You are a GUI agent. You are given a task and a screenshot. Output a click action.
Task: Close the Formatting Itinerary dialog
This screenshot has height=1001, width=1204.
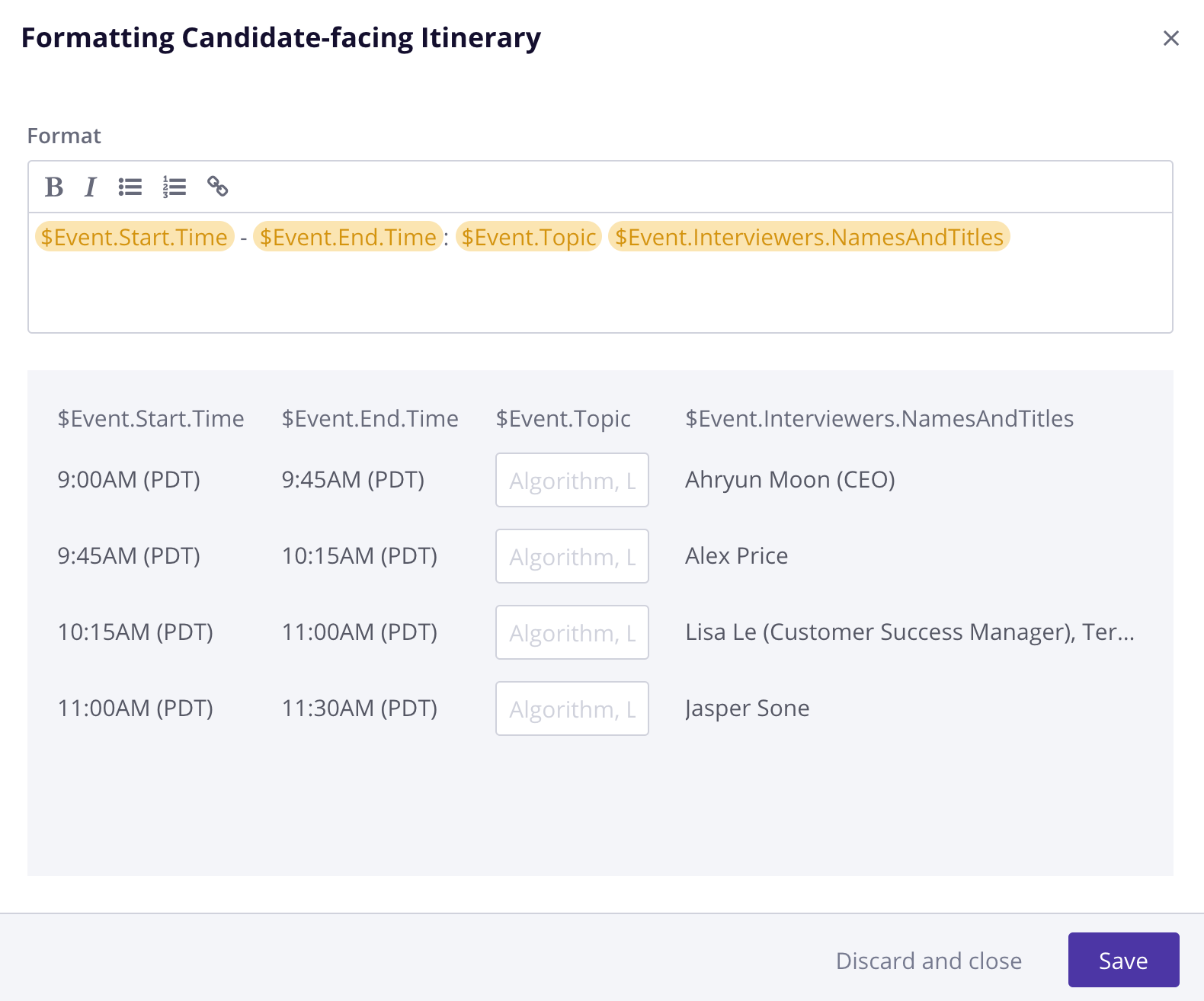pyautogui.click(x=1171, y=38)
